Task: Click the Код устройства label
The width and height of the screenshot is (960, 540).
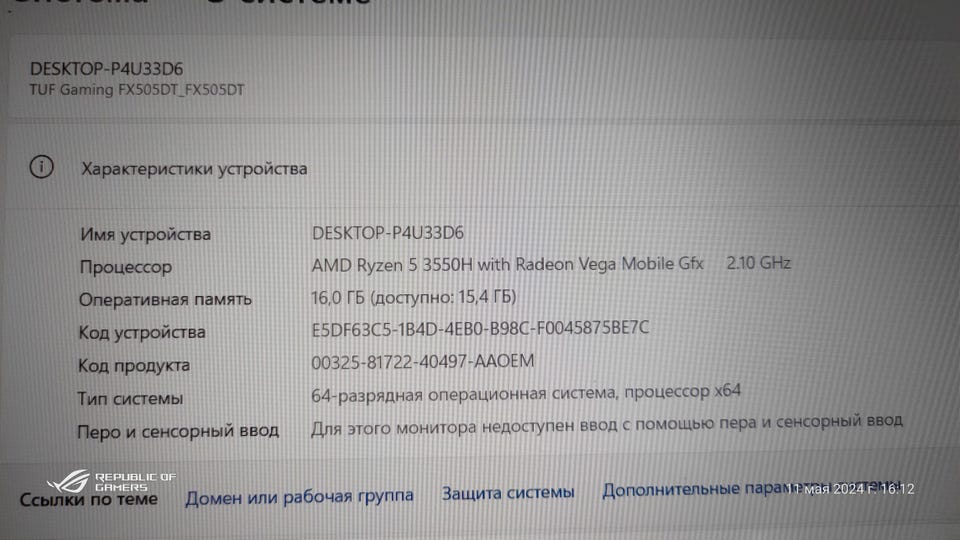Action: (x=142, y=332)
